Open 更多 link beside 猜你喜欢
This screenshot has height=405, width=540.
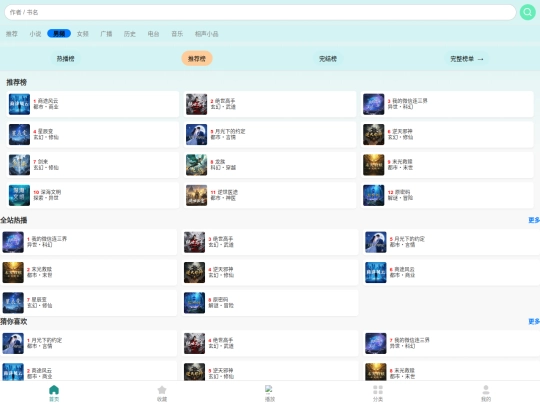[x=534, y=321]
